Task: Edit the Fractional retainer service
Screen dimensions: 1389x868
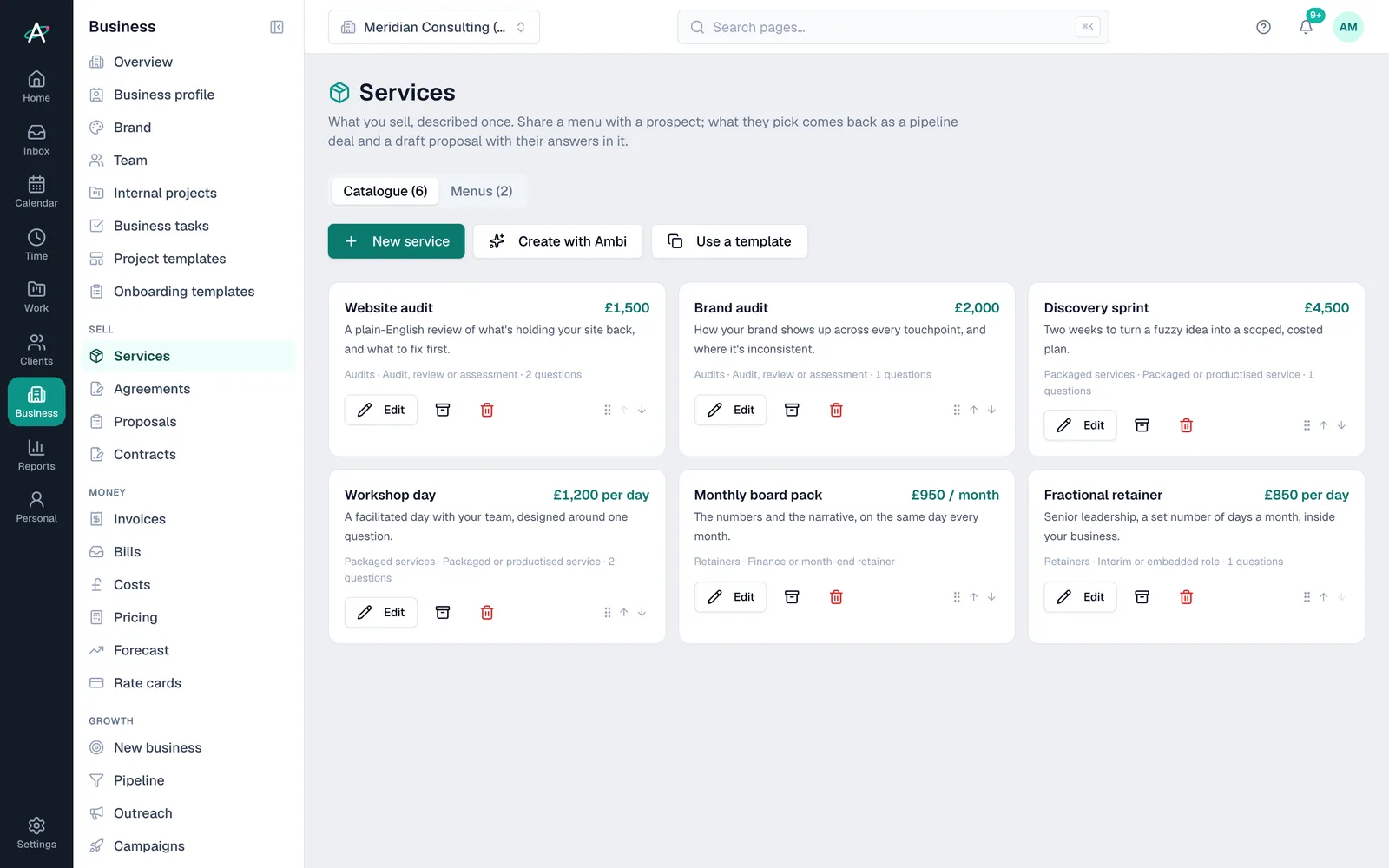Action: [1080, 597]
